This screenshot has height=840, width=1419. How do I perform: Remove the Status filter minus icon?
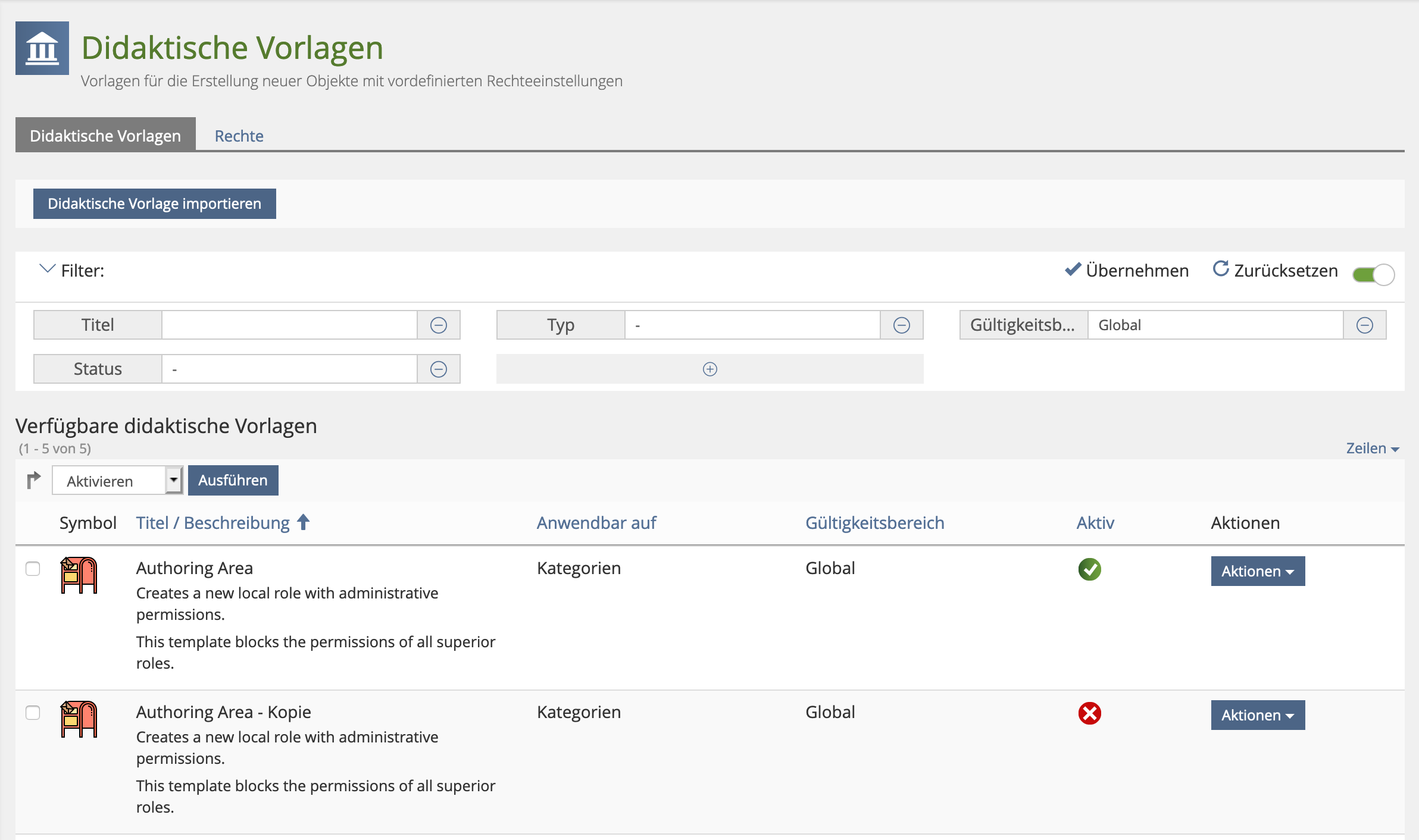[439, 369]
